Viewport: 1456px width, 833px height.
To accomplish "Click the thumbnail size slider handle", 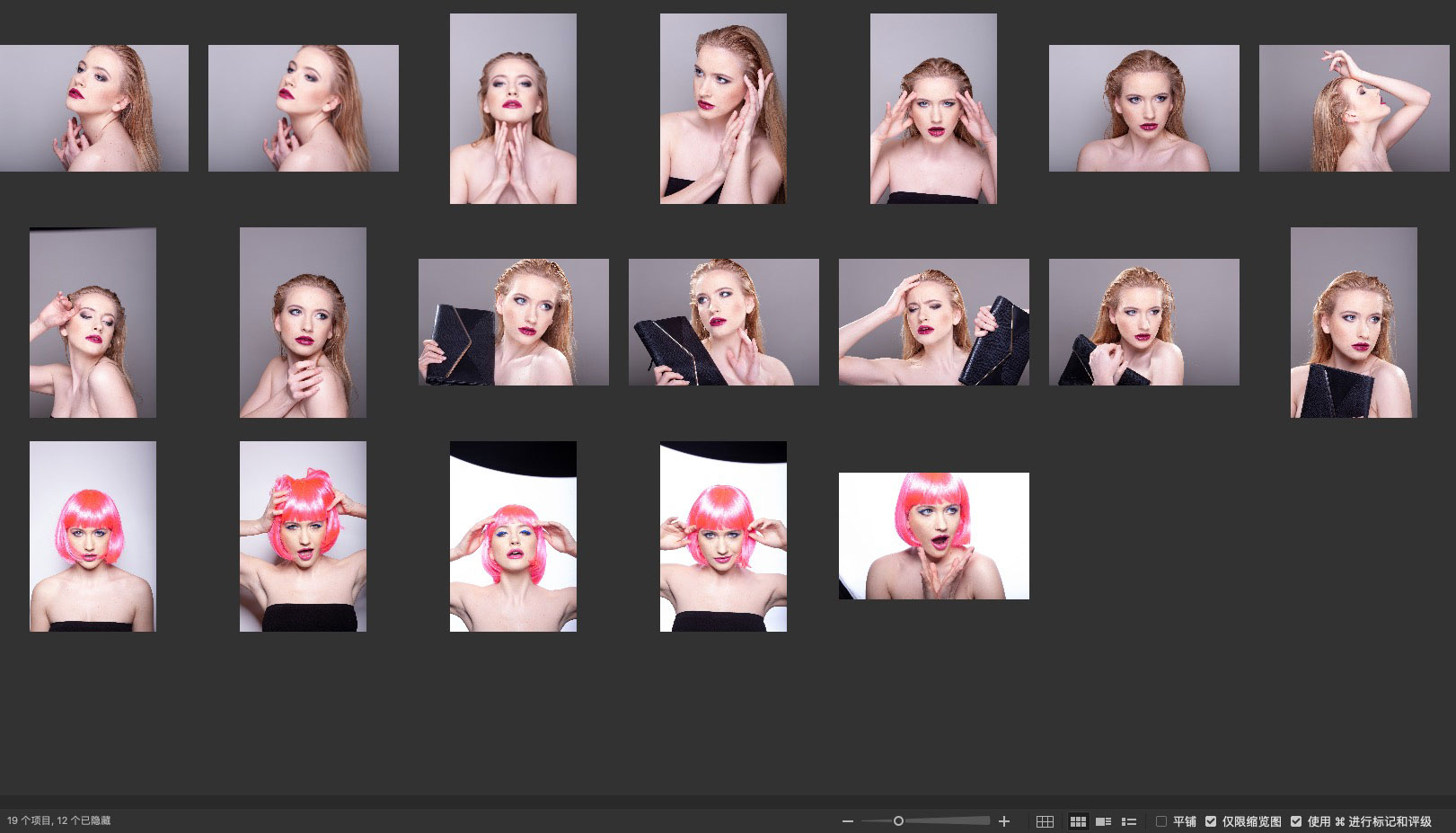I will pos(898,821).
